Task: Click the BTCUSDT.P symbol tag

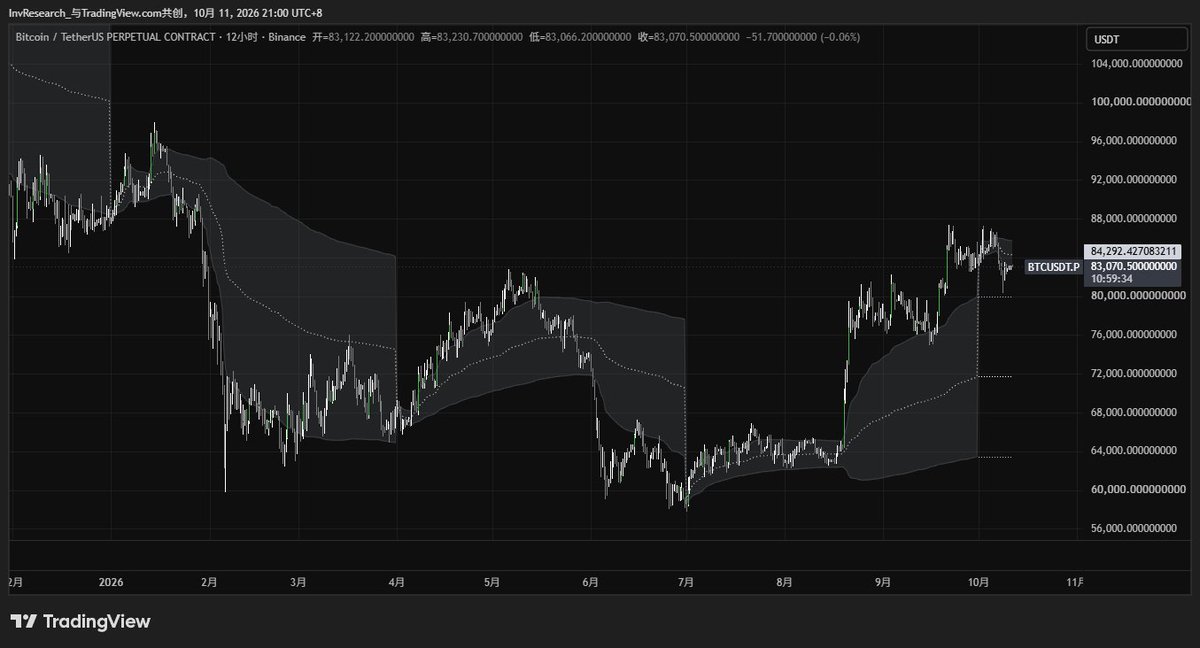Action: click(1054, 267)
